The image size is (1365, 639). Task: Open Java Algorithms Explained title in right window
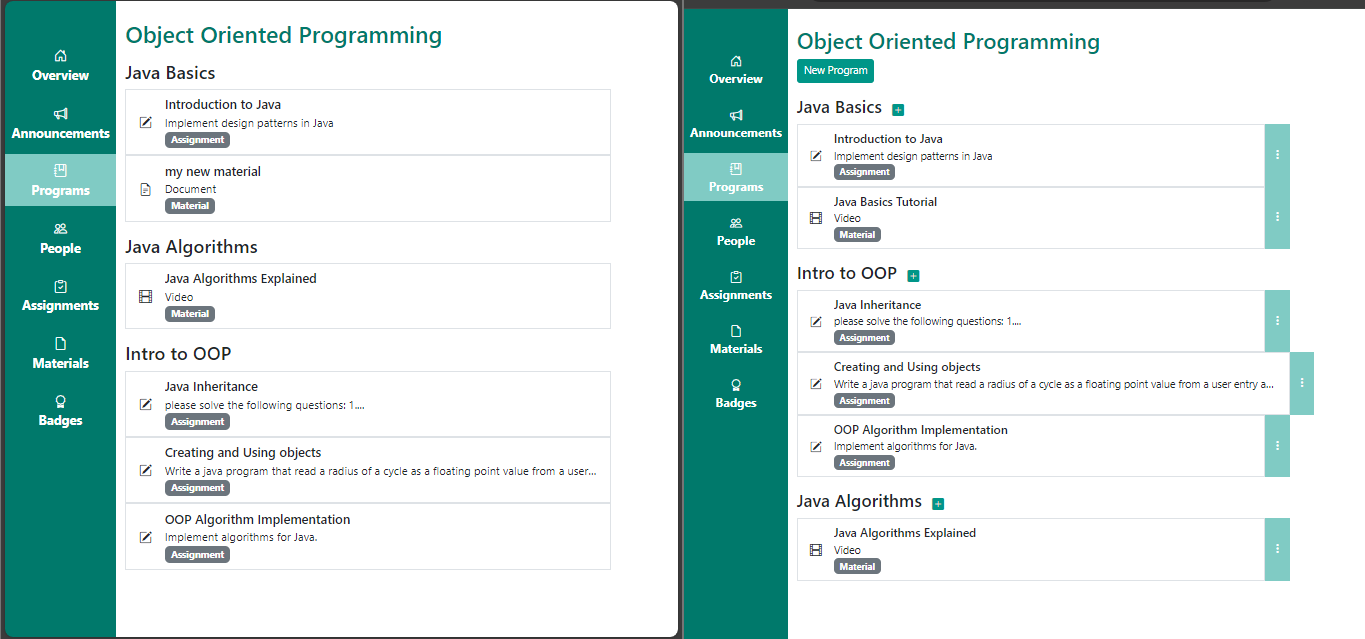pos(905,533)
